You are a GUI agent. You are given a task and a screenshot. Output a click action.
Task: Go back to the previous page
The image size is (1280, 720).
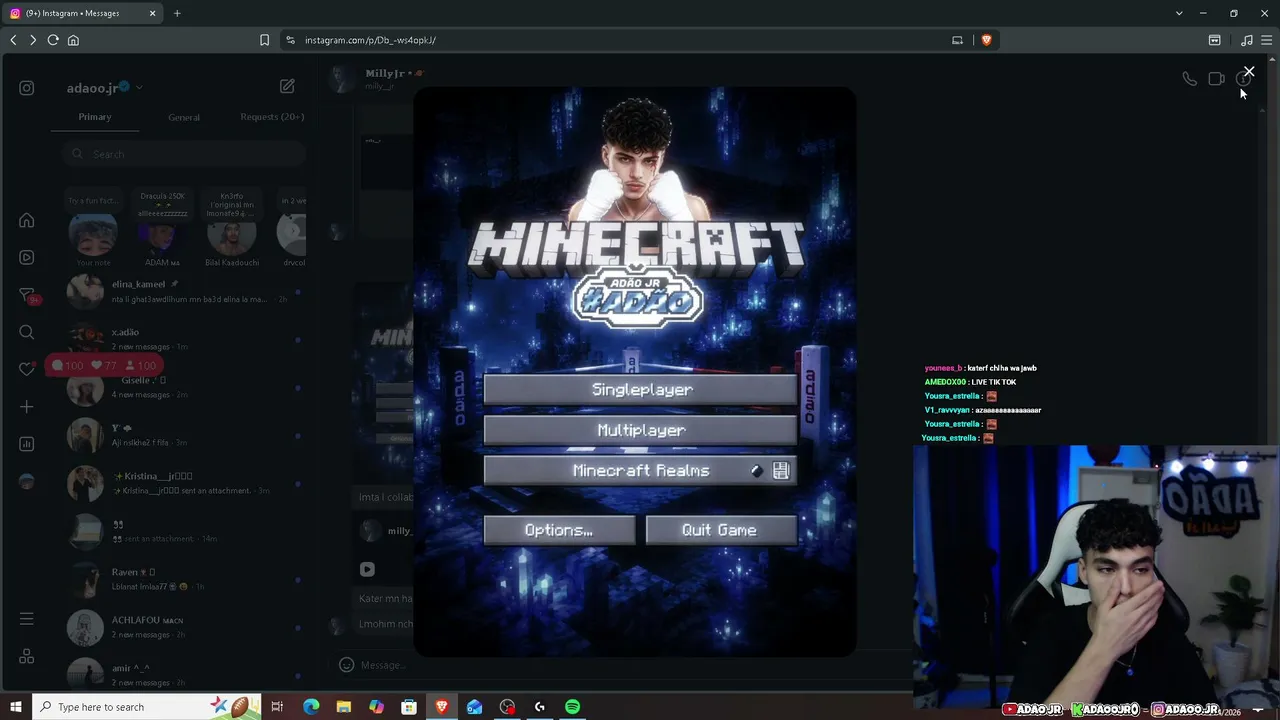coord(13,40)
